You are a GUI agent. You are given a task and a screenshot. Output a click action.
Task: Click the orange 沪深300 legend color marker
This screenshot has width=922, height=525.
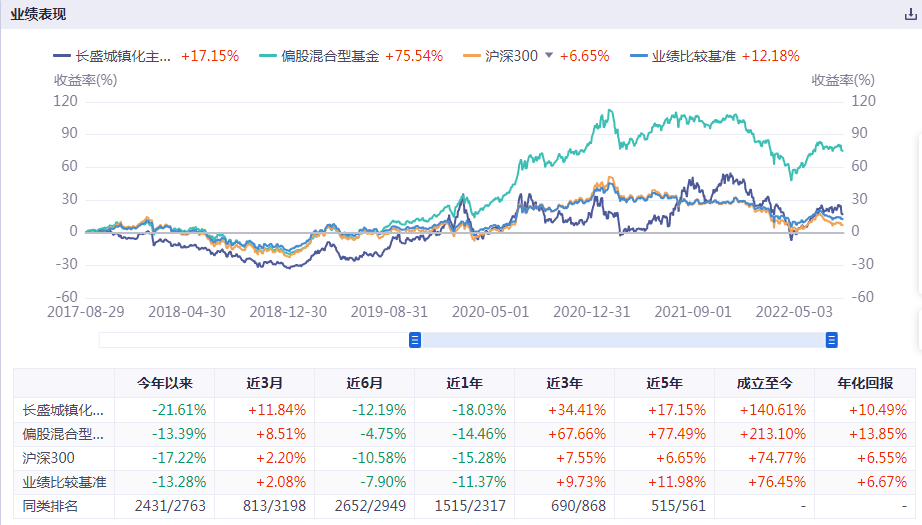[473, 56]
